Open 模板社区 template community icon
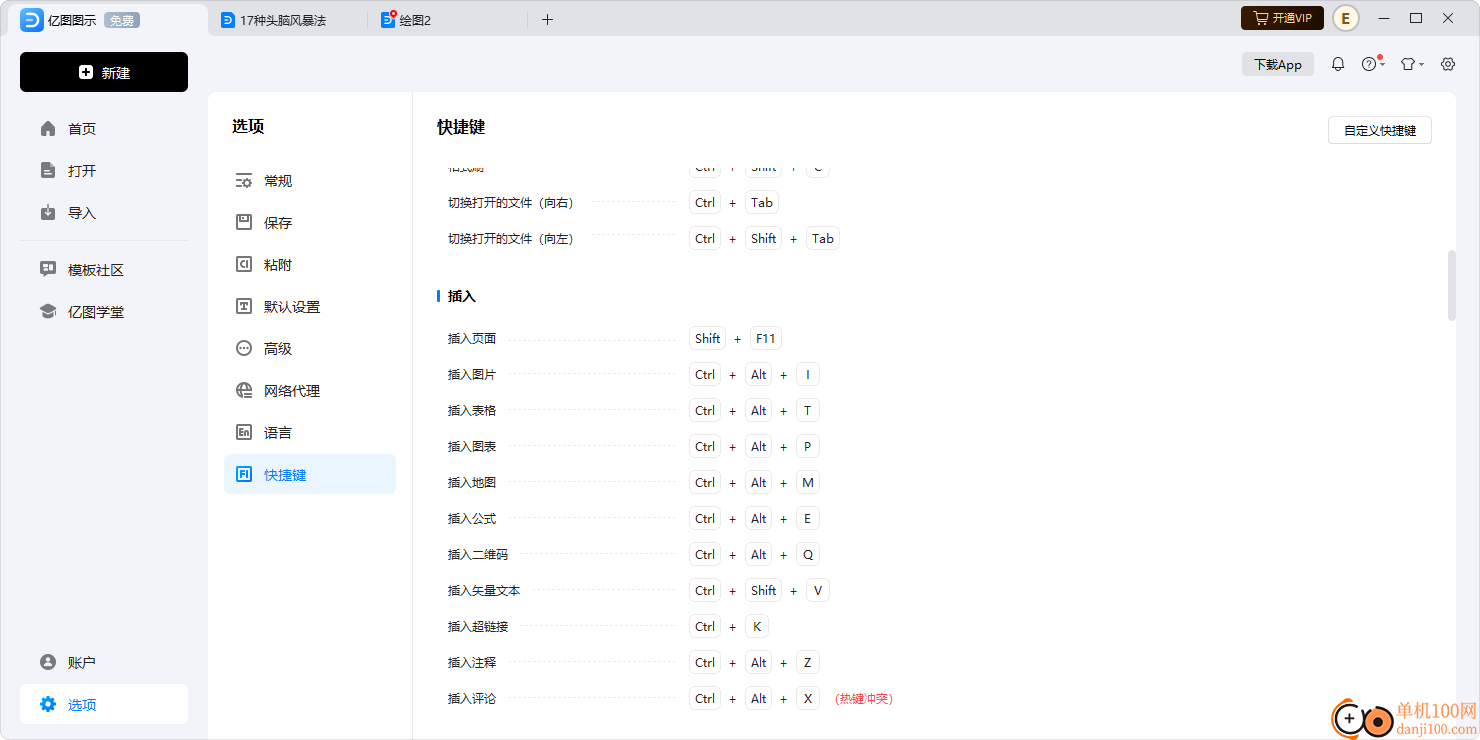This screenshot has height=740, width=1480. [48, 270]
